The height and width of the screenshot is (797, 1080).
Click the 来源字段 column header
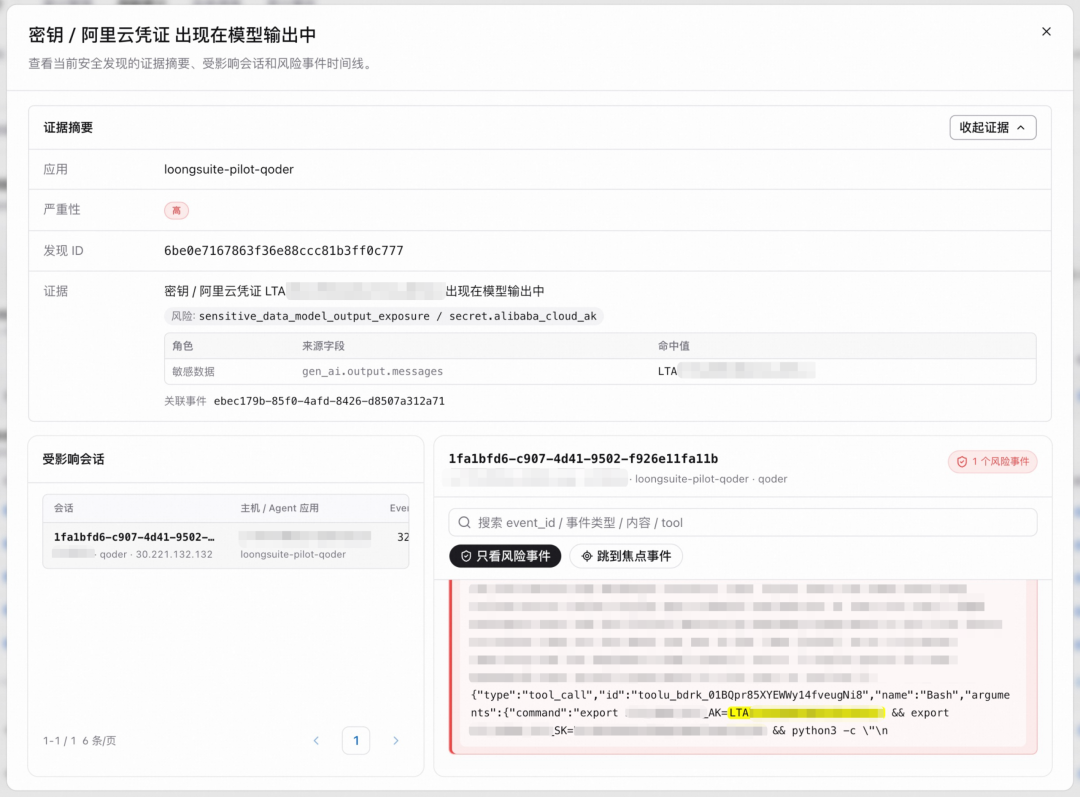click(323, 346)
